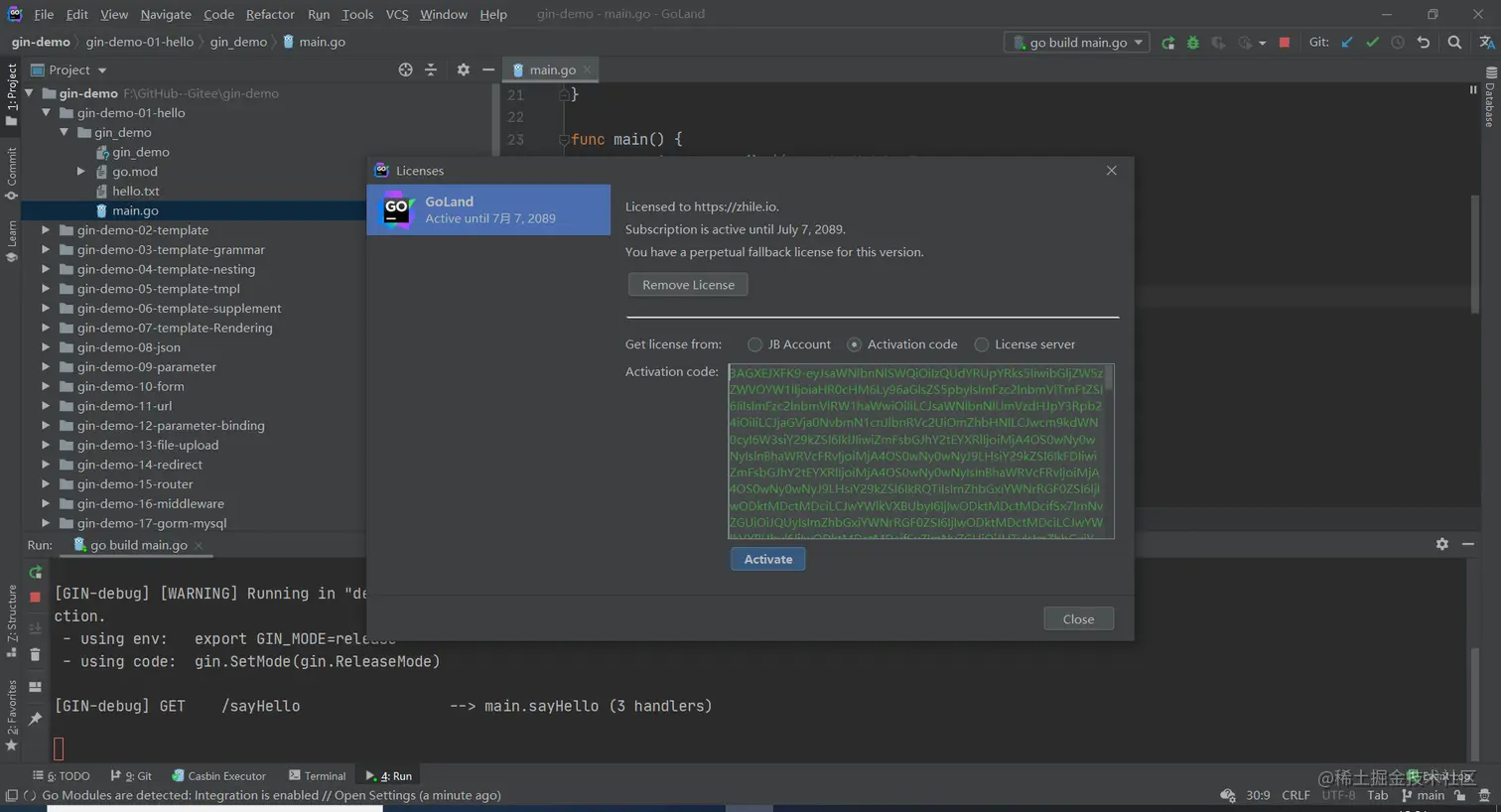Image resolution: width=1501 pixels, height=812 pixels.
Task: Click UTF-8 encoding in status bar
Action: (1338, 795)
